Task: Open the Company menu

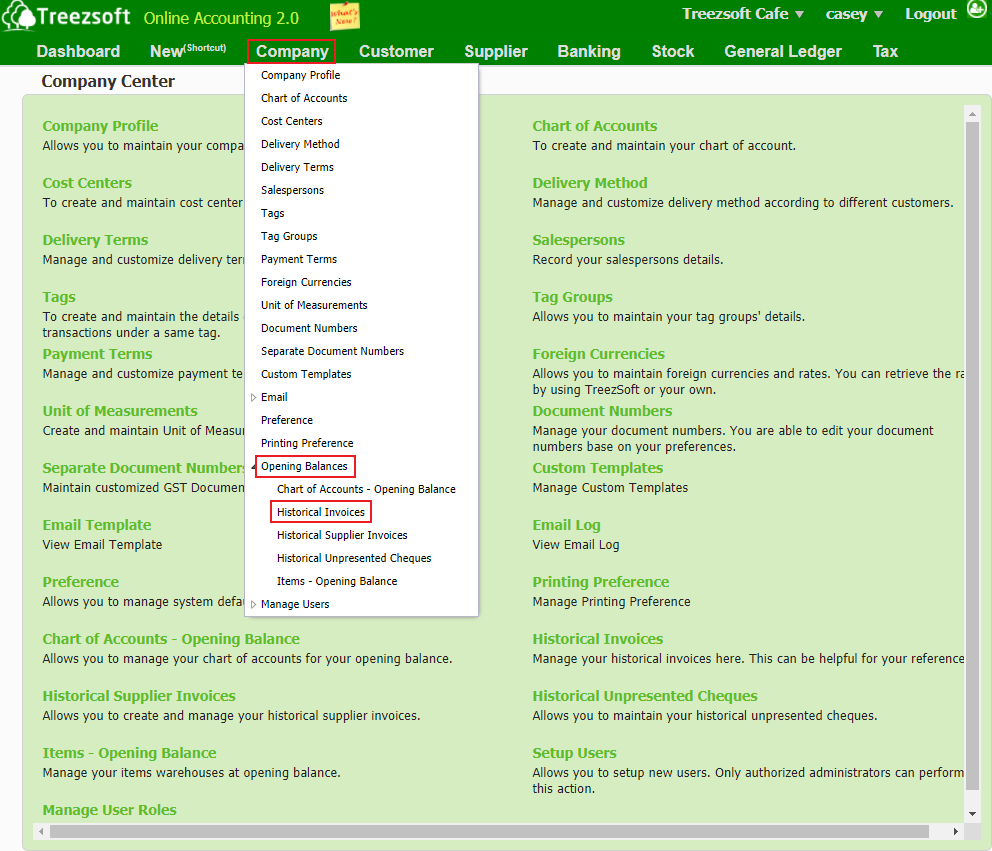Action: point(292,51)
